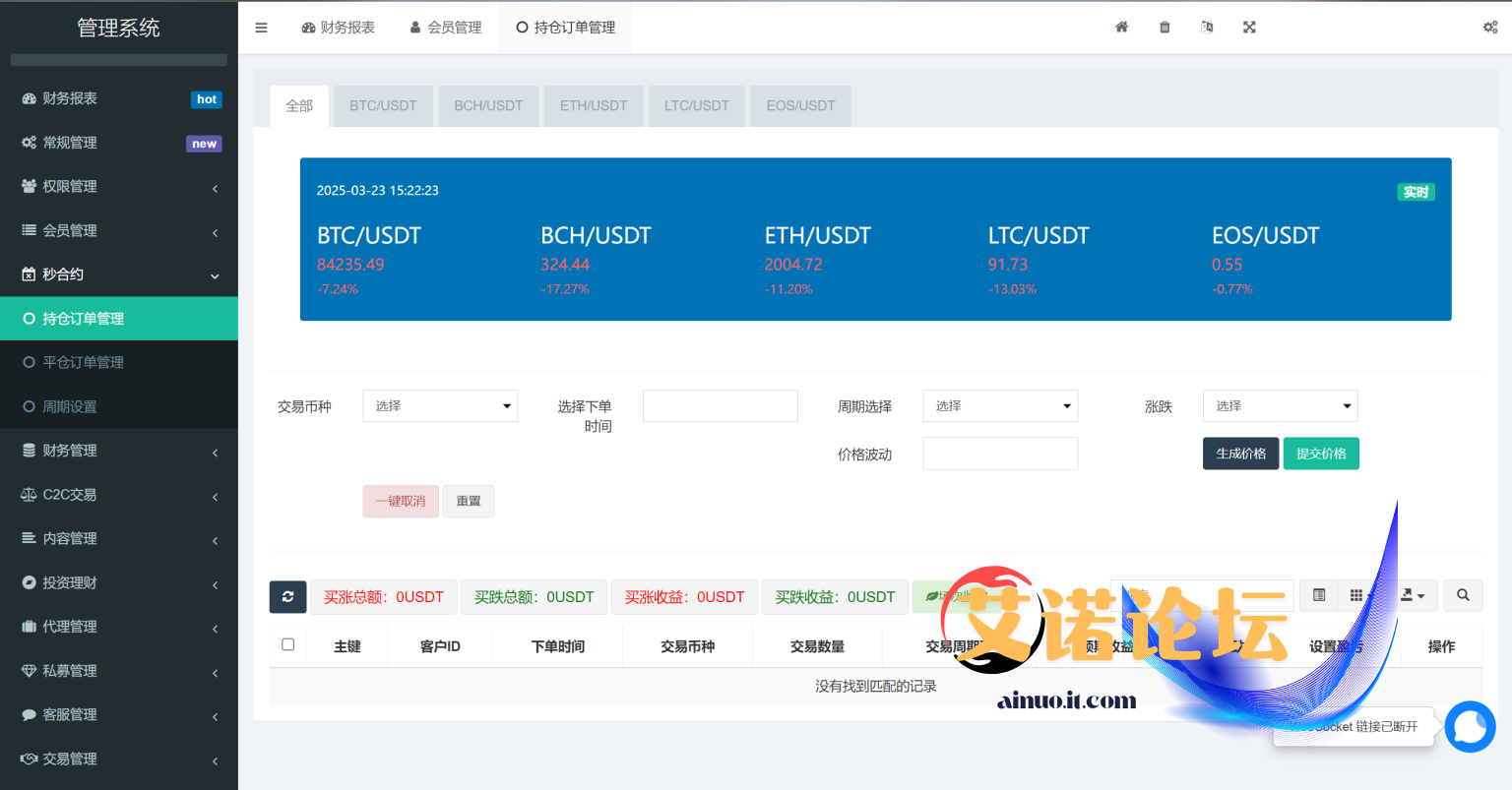Screen dimensions: 1512x790
Task: Expand 投资理财 sidebar menu
Action: click(119, 582)
